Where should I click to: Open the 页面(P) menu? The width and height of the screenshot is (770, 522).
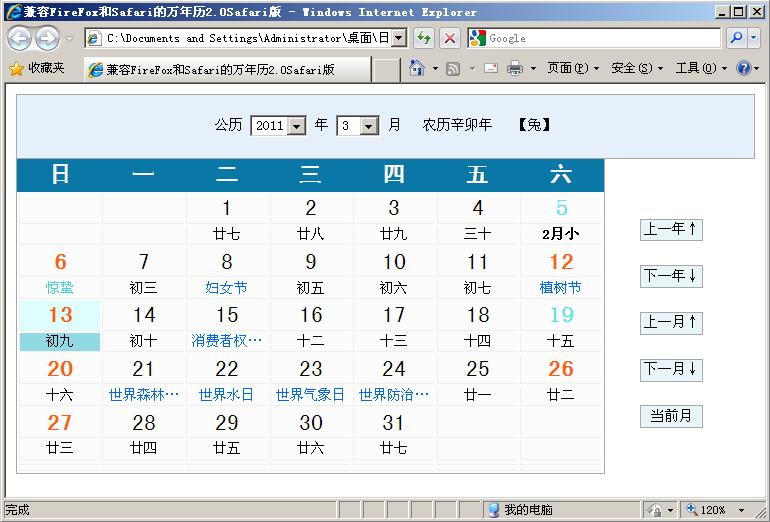[573, 68]
